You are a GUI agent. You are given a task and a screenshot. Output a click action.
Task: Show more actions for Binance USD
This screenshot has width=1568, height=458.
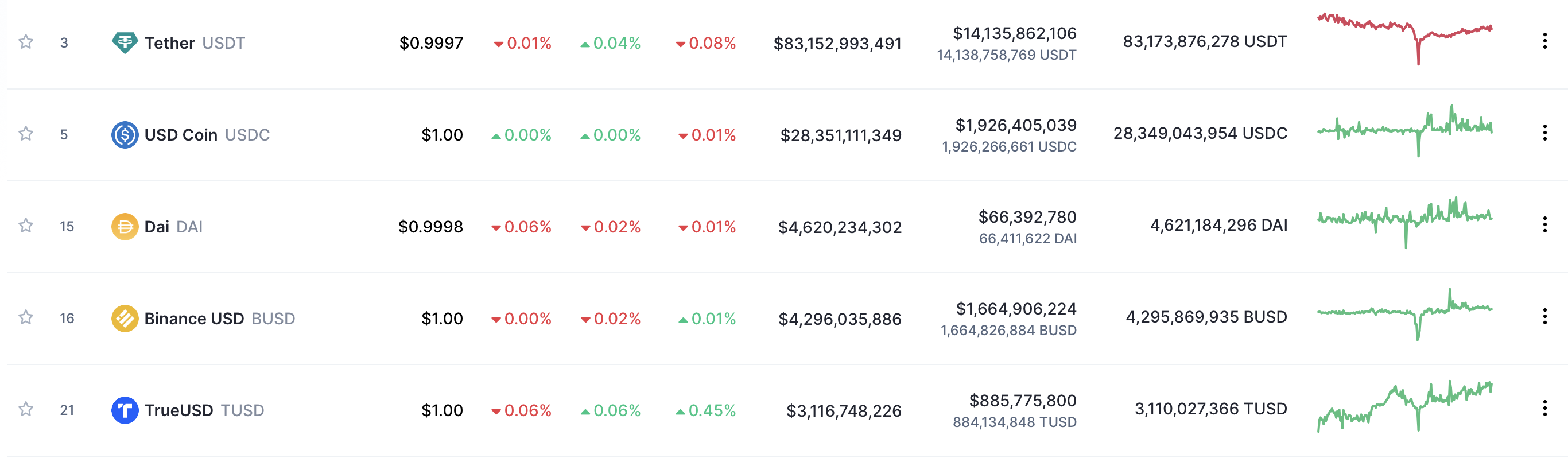[x=1544, y=317]
